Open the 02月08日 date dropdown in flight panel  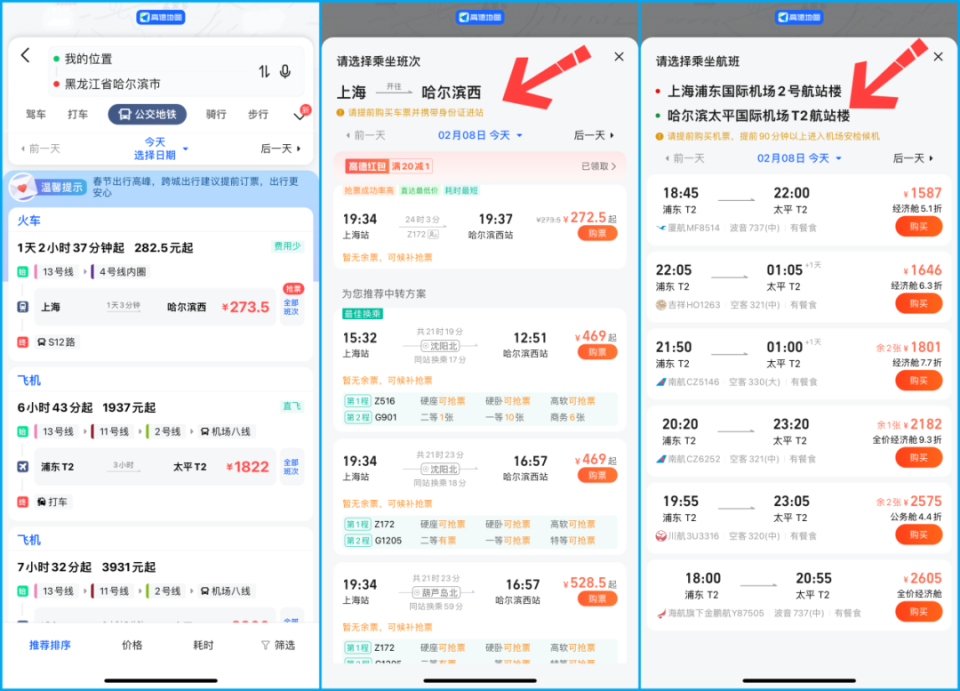(799, 159)
